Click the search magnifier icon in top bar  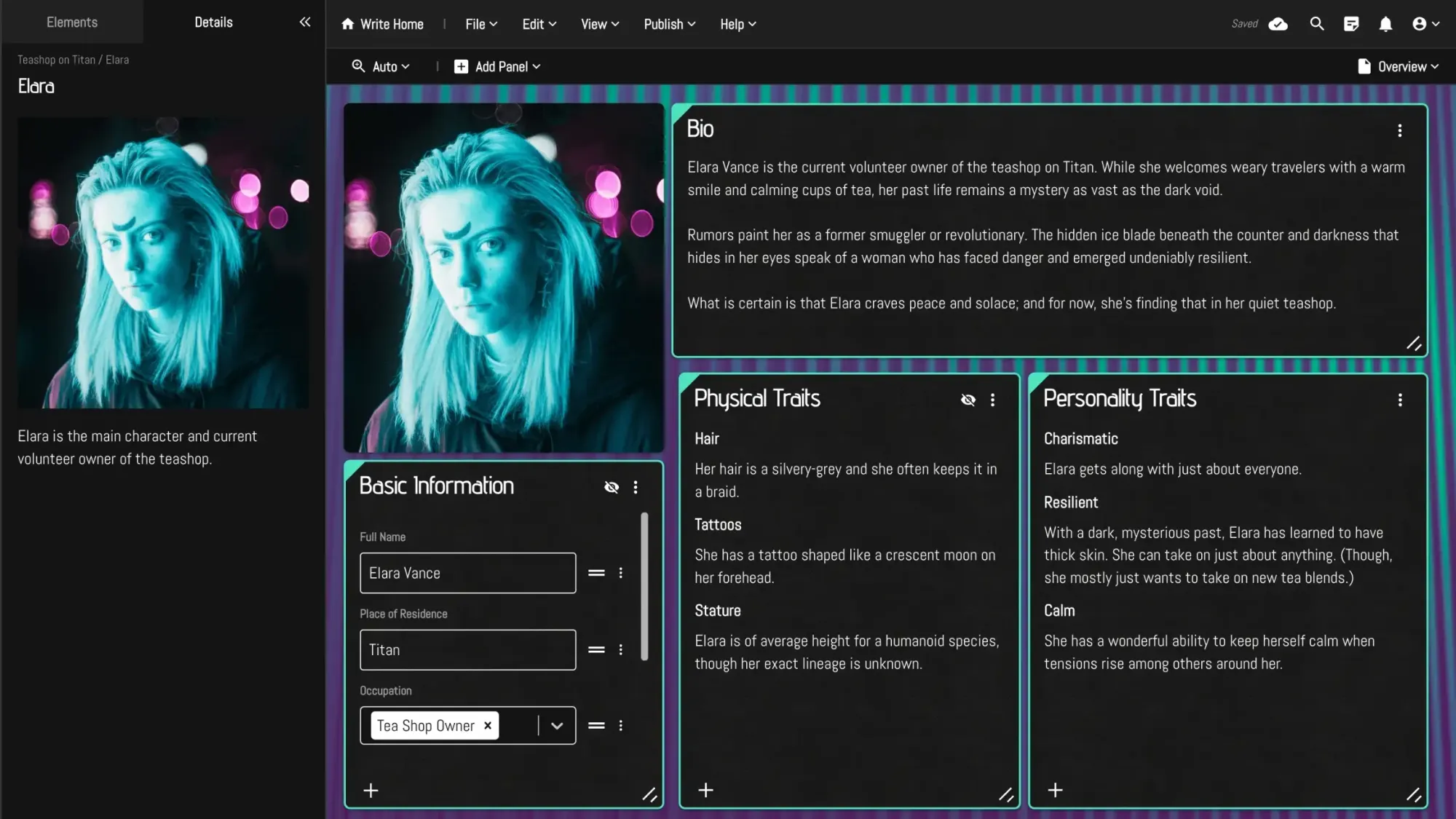click(x=1316, y=24)
